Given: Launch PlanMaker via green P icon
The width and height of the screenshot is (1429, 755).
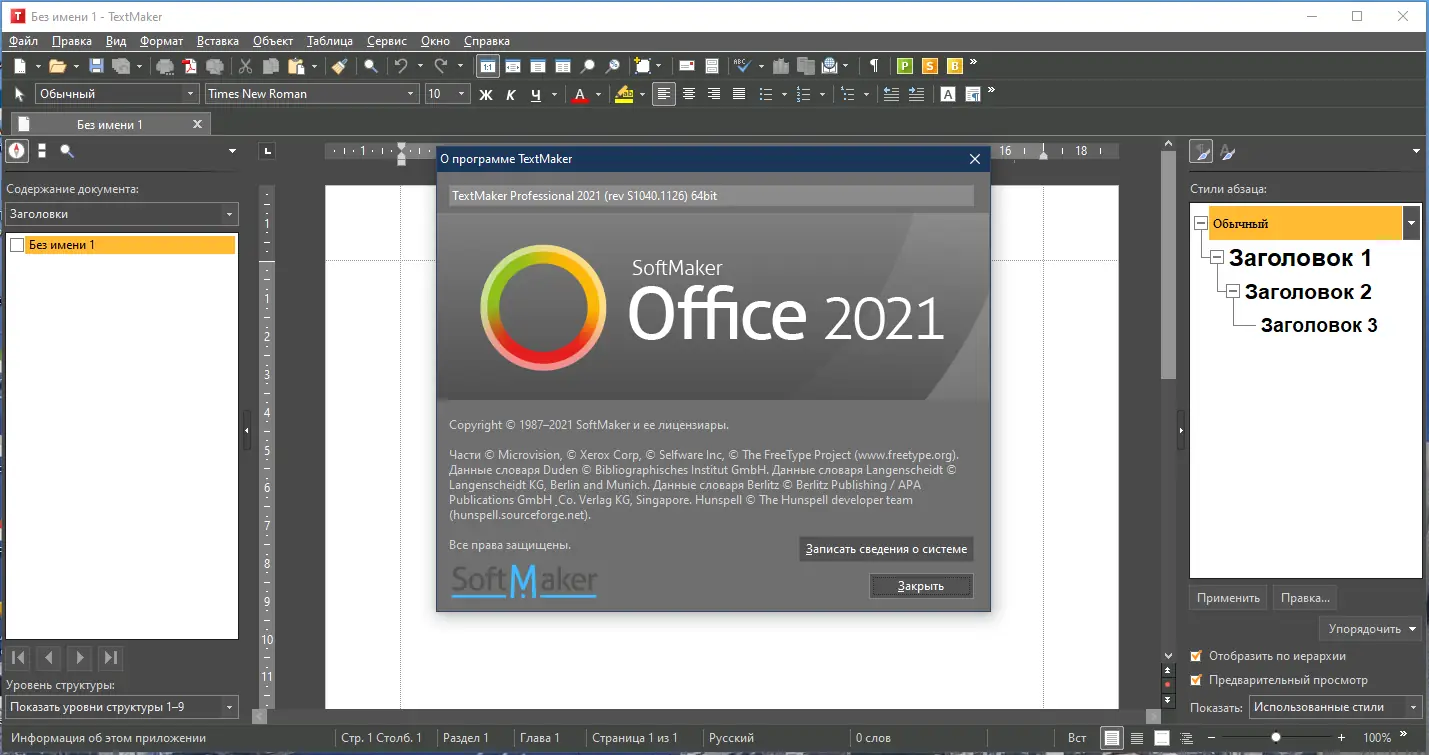Looking at the screenshot, I should click(905, 66).
